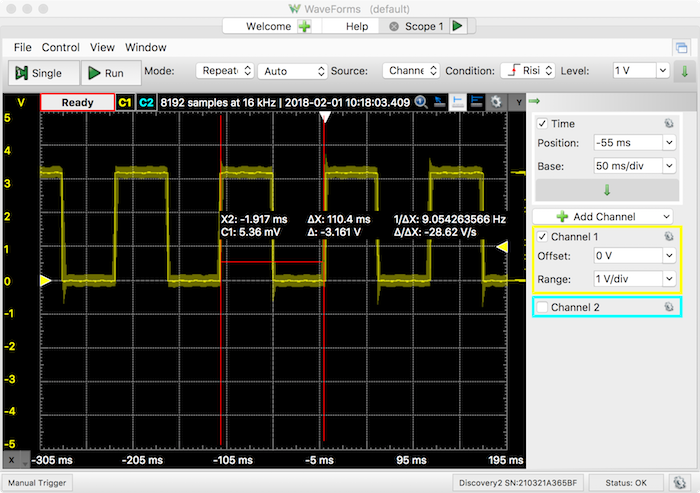Viewport: 700px width, 493px height.
Task: Click the Manual Trigger button
Action: pyautogui.click(x=37, y=483)
